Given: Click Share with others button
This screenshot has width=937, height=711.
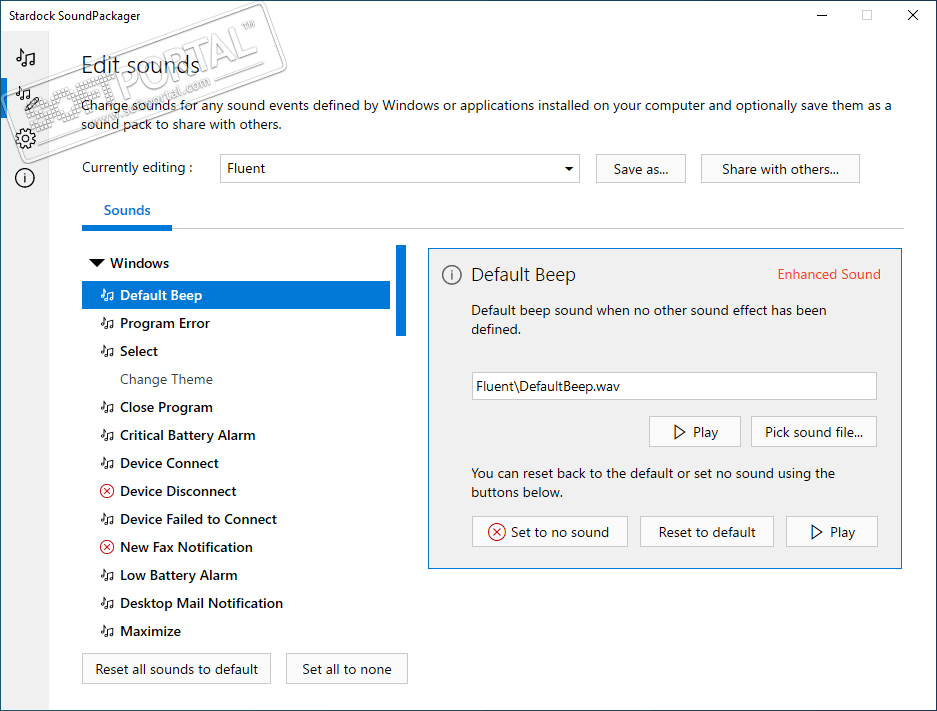Looking at the screenshot, I should (780, 169).
